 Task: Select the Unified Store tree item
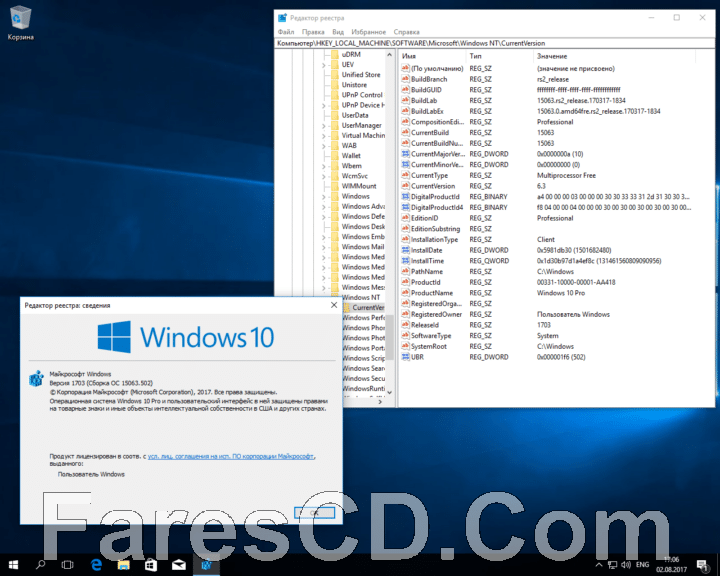point(361,74)
